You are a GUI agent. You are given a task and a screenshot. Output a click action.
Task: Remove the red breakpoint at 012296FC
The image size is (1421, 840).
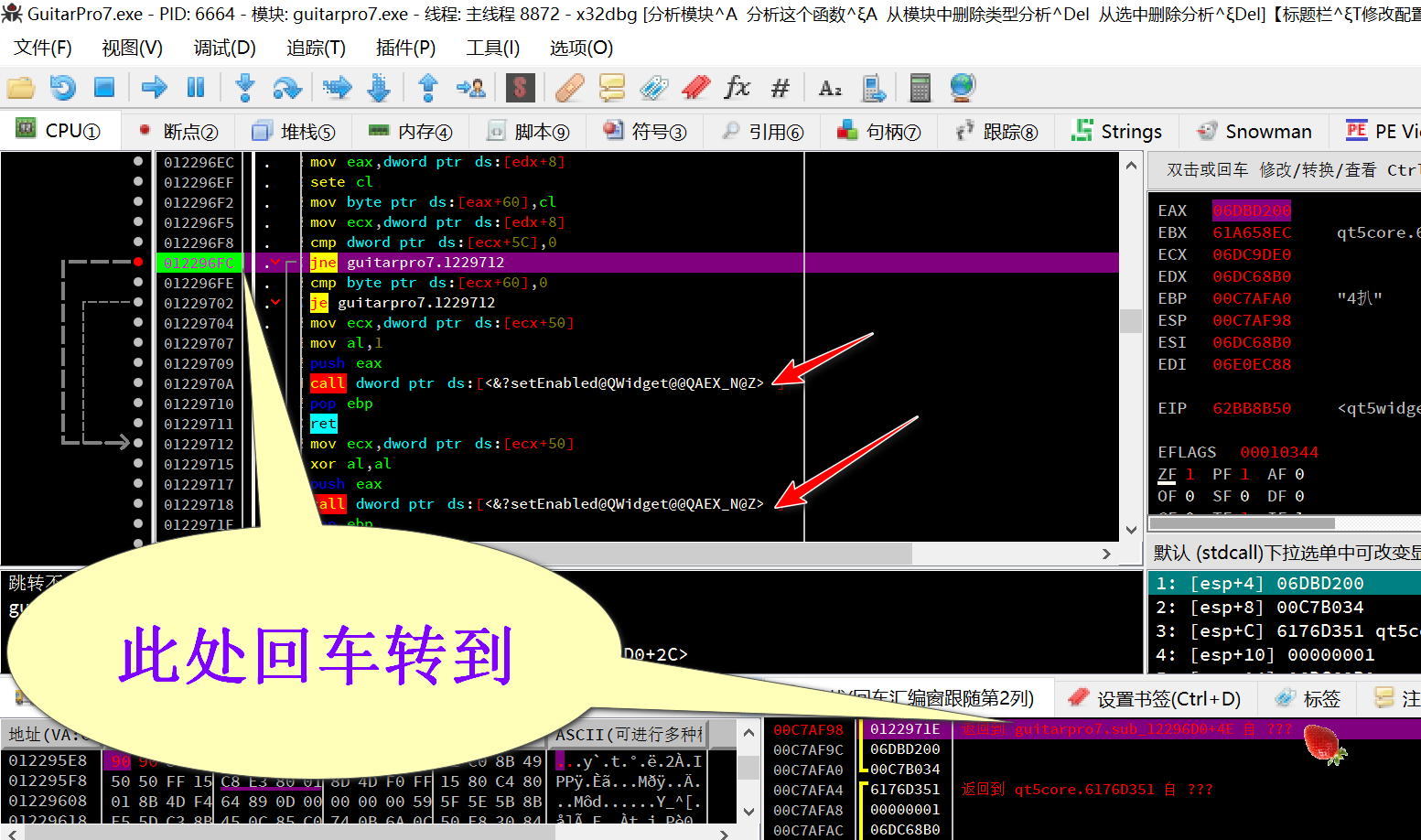tap(138, 262)
